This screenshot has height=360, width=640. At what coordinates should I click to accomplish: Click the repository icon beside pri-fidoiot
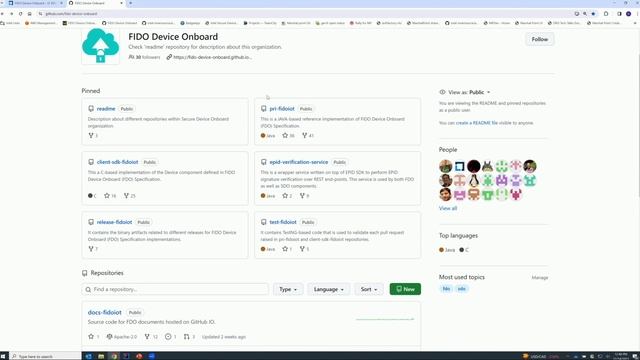coord(264,109)
